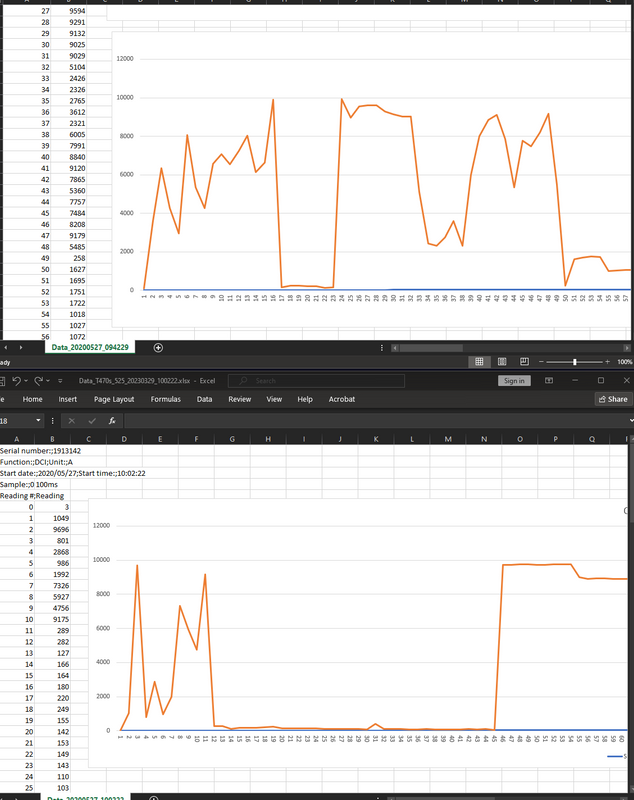Open the Undo history dropdown arrow
The image size is (634, 800).
(26, 381)
